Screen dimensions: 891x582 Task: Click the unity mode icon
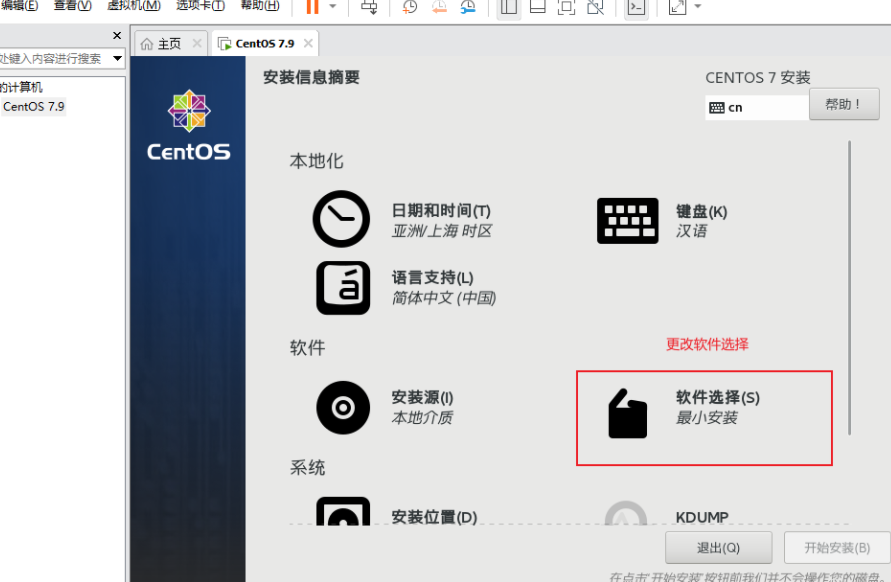point(596,6)
